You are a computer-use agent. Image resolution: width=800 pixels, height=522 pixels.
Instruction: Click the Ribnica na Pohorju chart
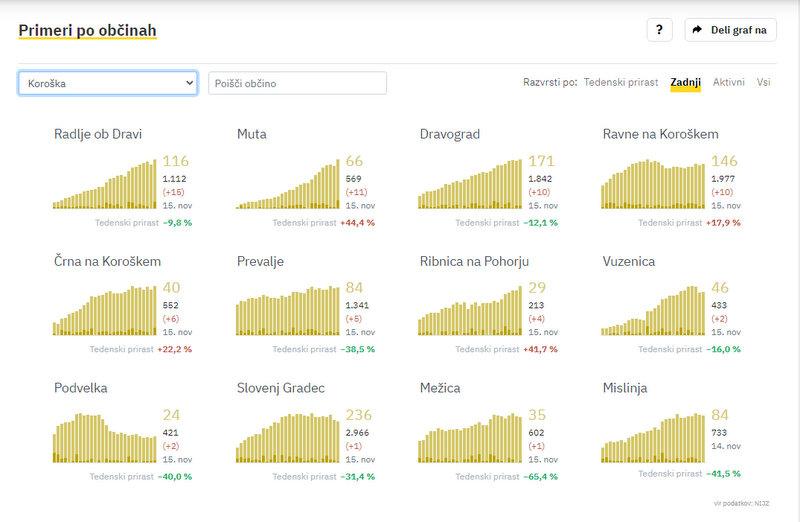point(471,310)
